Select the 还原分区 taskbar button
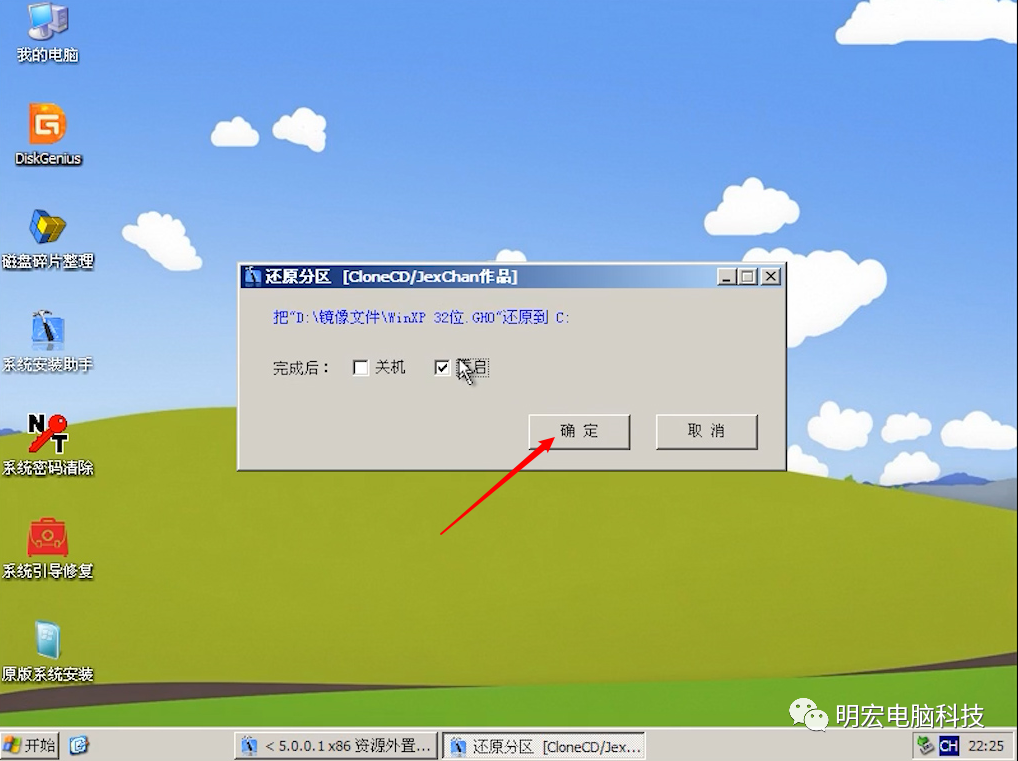 click(544, 746)
